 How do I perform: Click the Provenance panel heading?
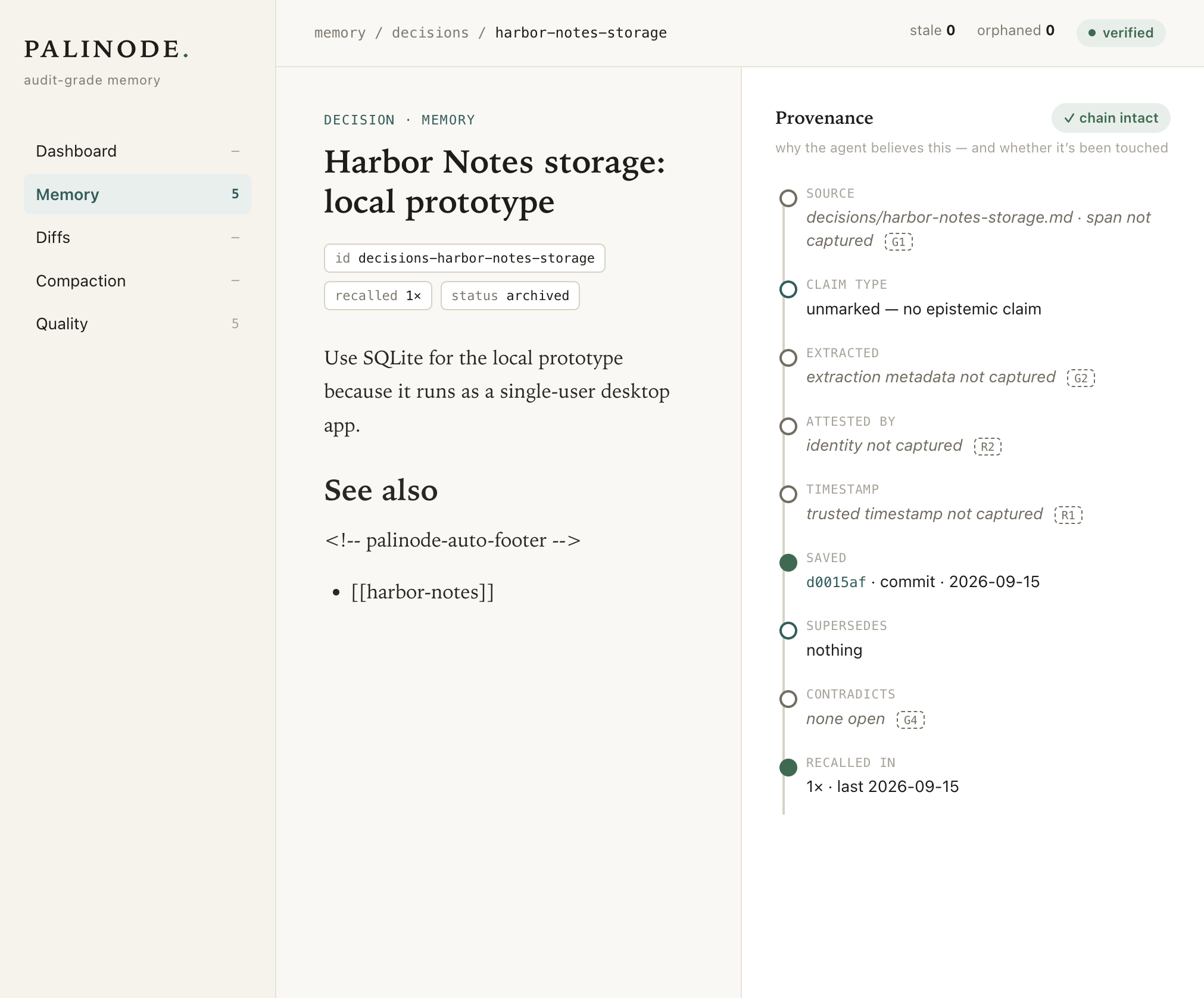click(824, 118)
